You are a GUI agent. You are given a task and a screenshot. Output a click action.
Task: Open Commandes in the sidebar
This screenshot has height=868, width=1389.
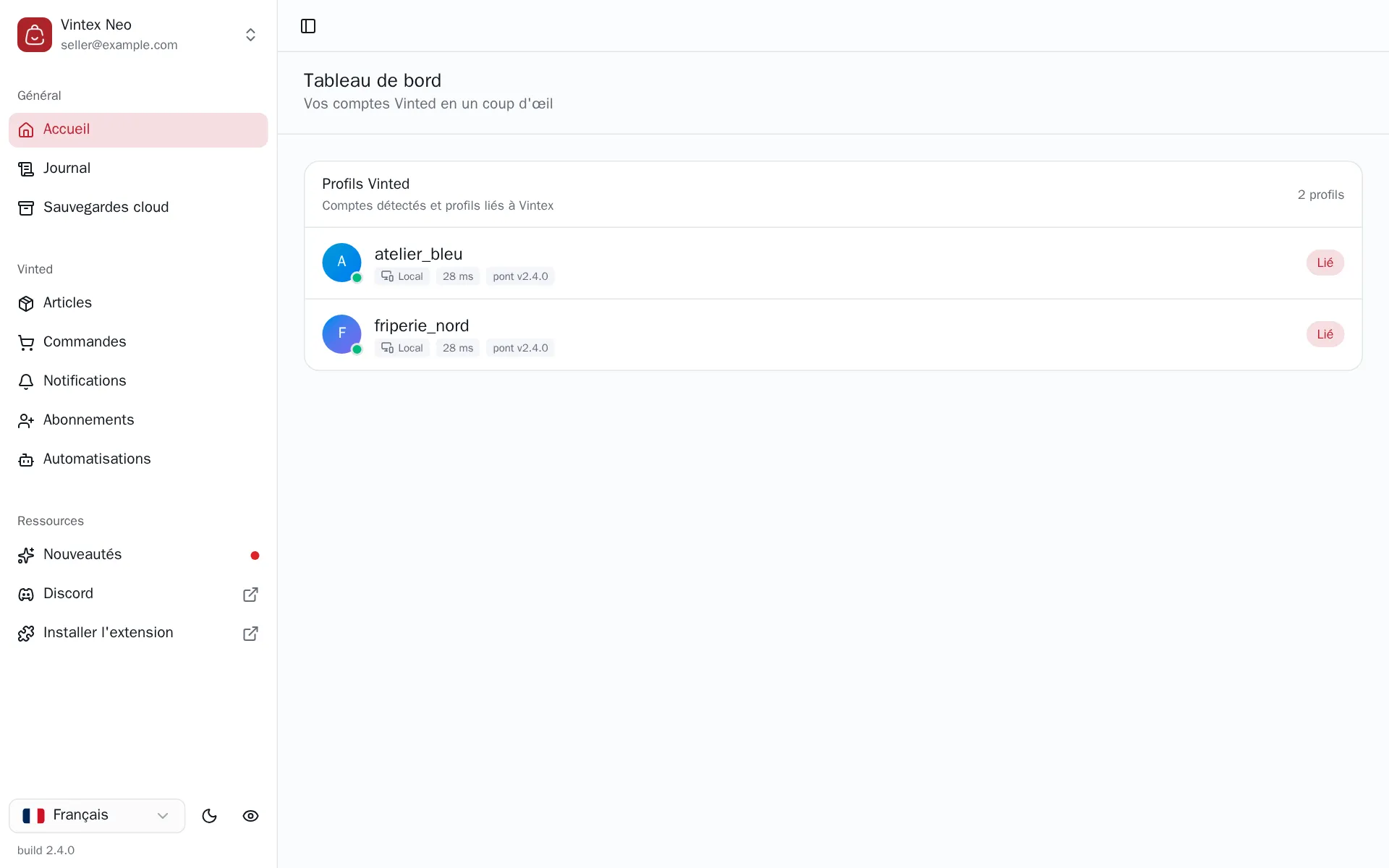(x=138, y=342)
